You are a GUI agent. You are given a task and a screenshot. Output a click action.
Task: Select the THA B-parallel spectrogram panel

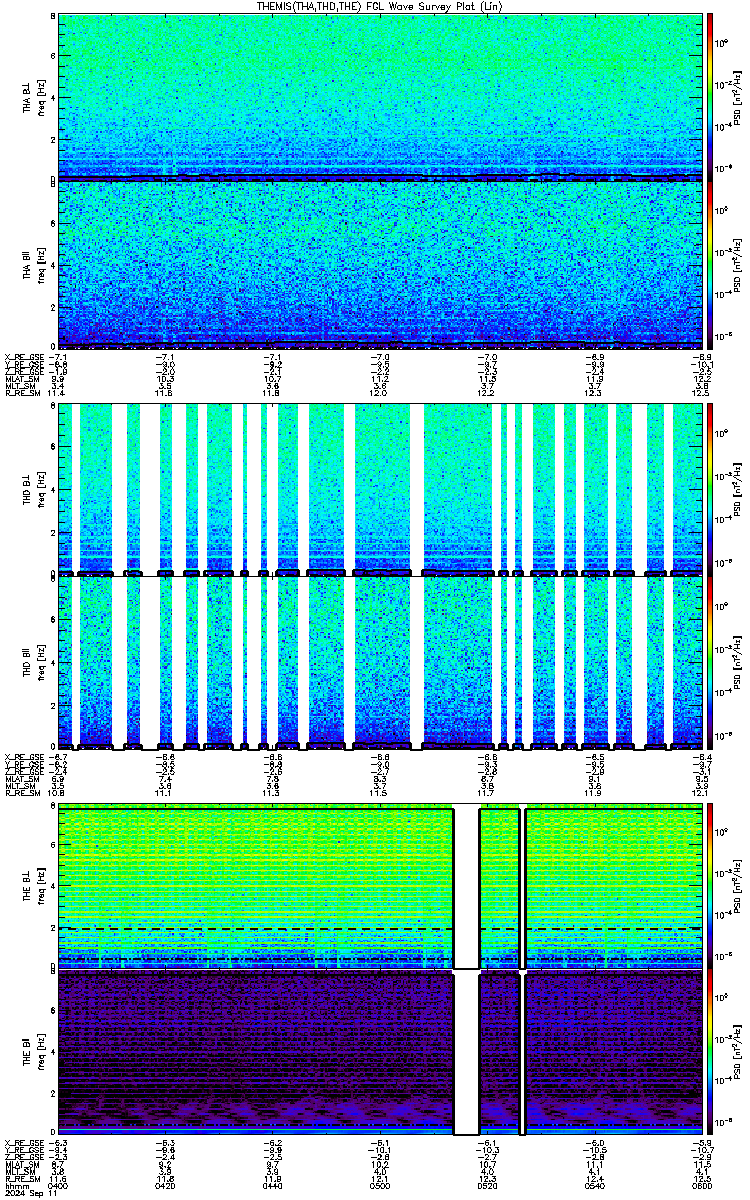pos(379,264)
